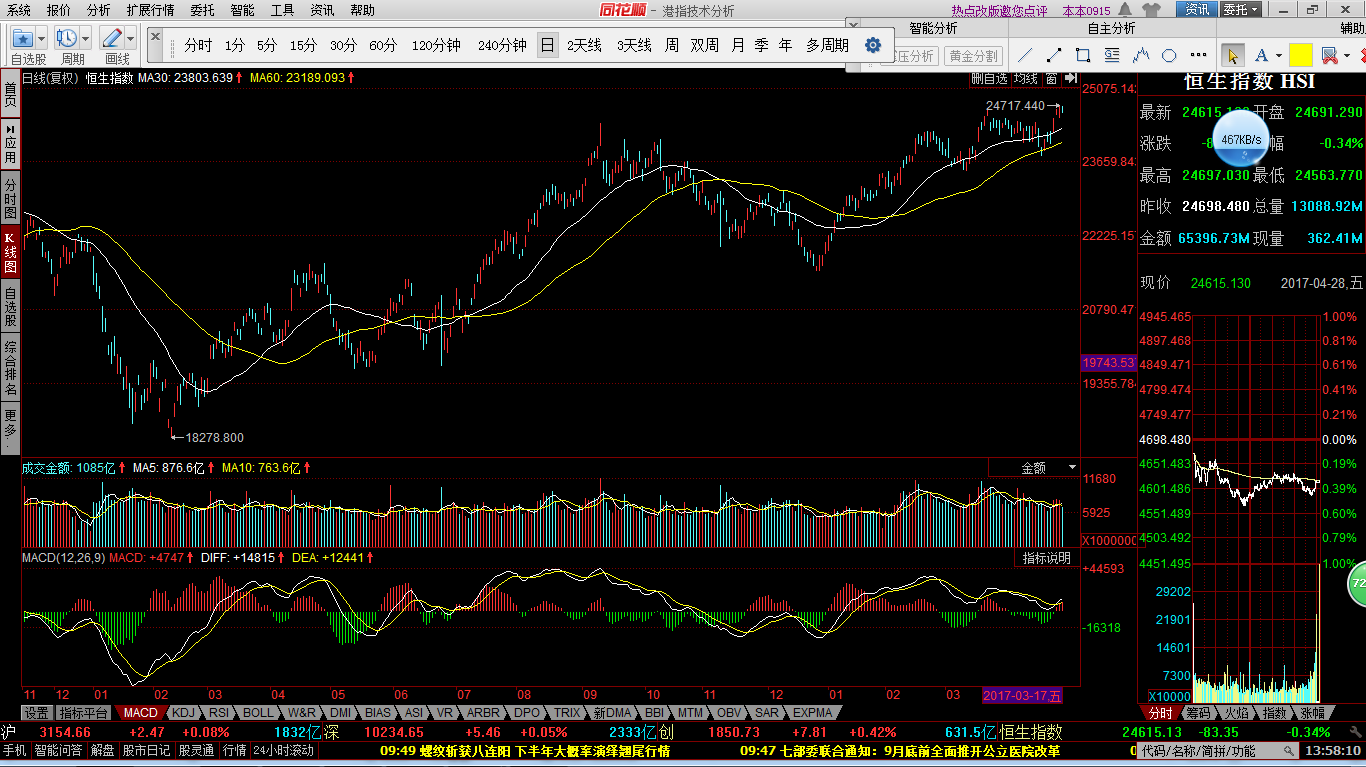This screenshot has width=1366, height=767.
Task: Select the EXPMA indicator tab
Action: [813, 713]
